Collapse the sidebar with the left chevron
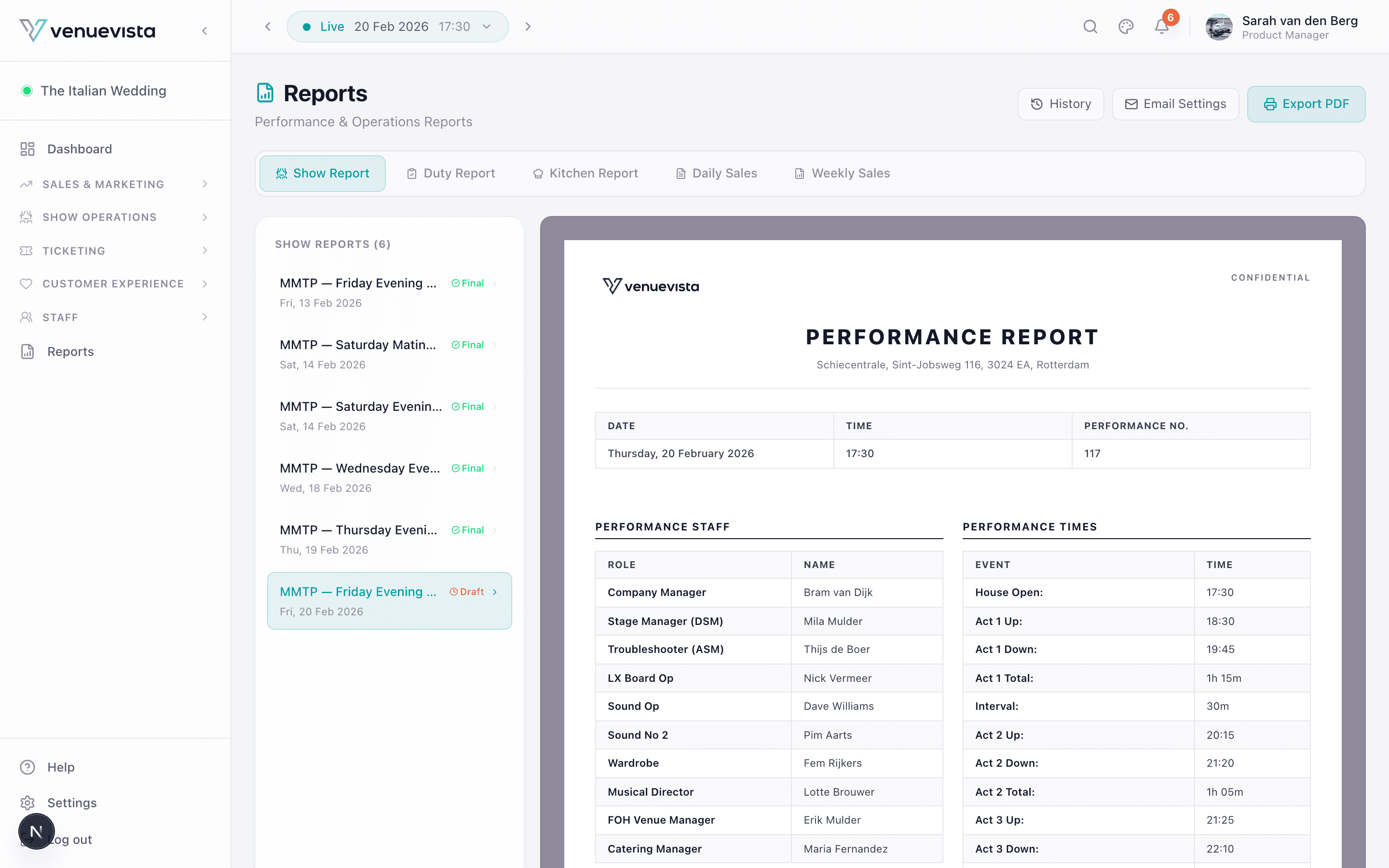The width and height of the screenshot is (1389, 868). coord(205,31)
